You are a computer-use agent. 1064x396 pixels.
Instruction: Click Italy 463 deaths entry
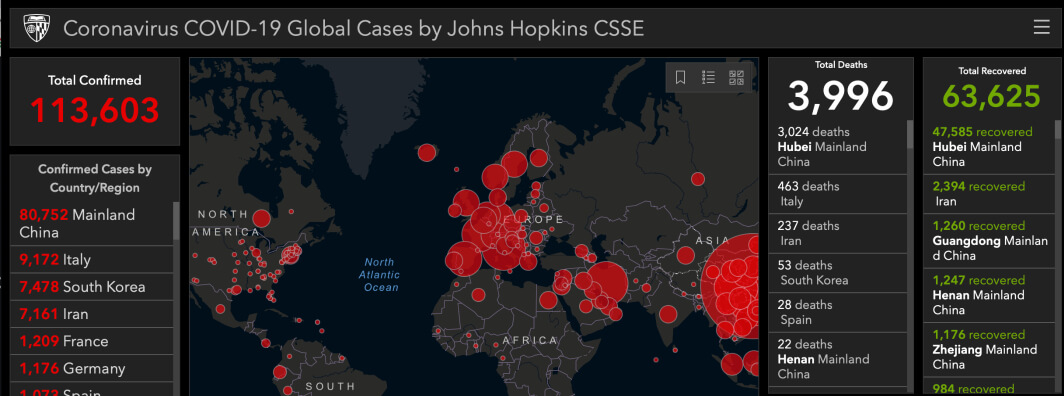(838, 194)
